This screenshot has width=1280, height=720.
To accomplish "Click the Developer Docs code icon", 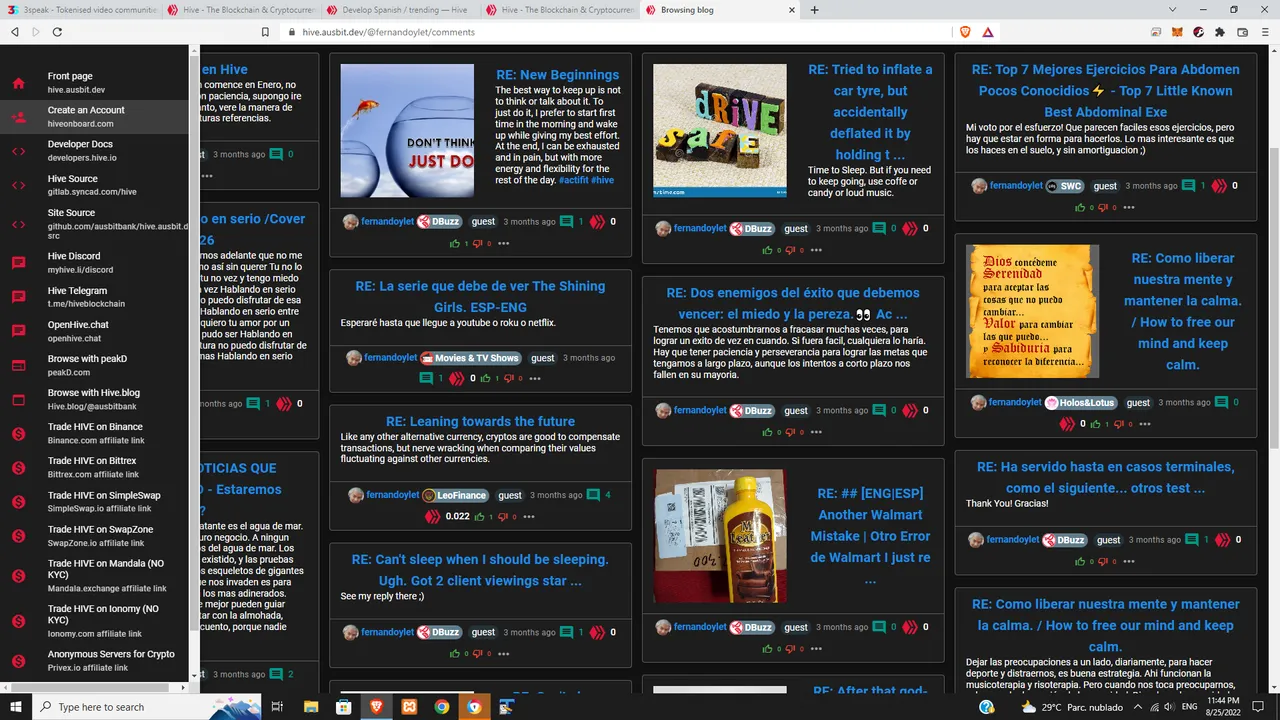I will click(x=18, y=151).
